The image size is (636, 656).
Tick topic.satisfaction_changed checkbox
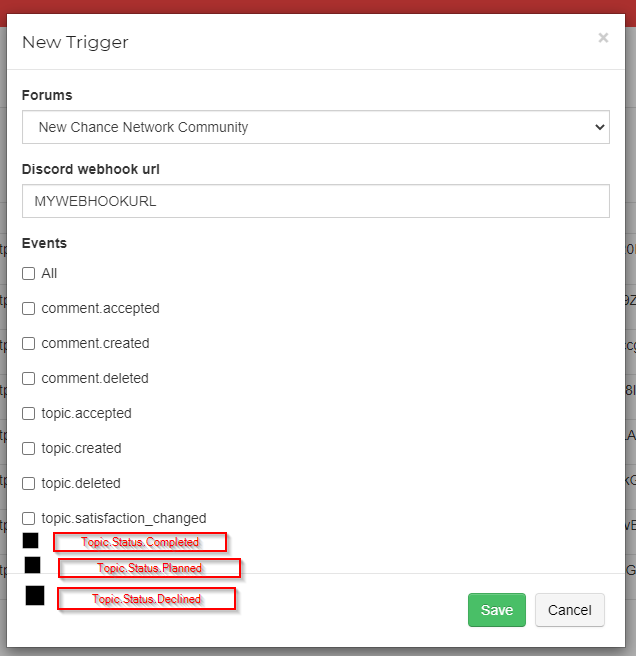click(28, 518)
